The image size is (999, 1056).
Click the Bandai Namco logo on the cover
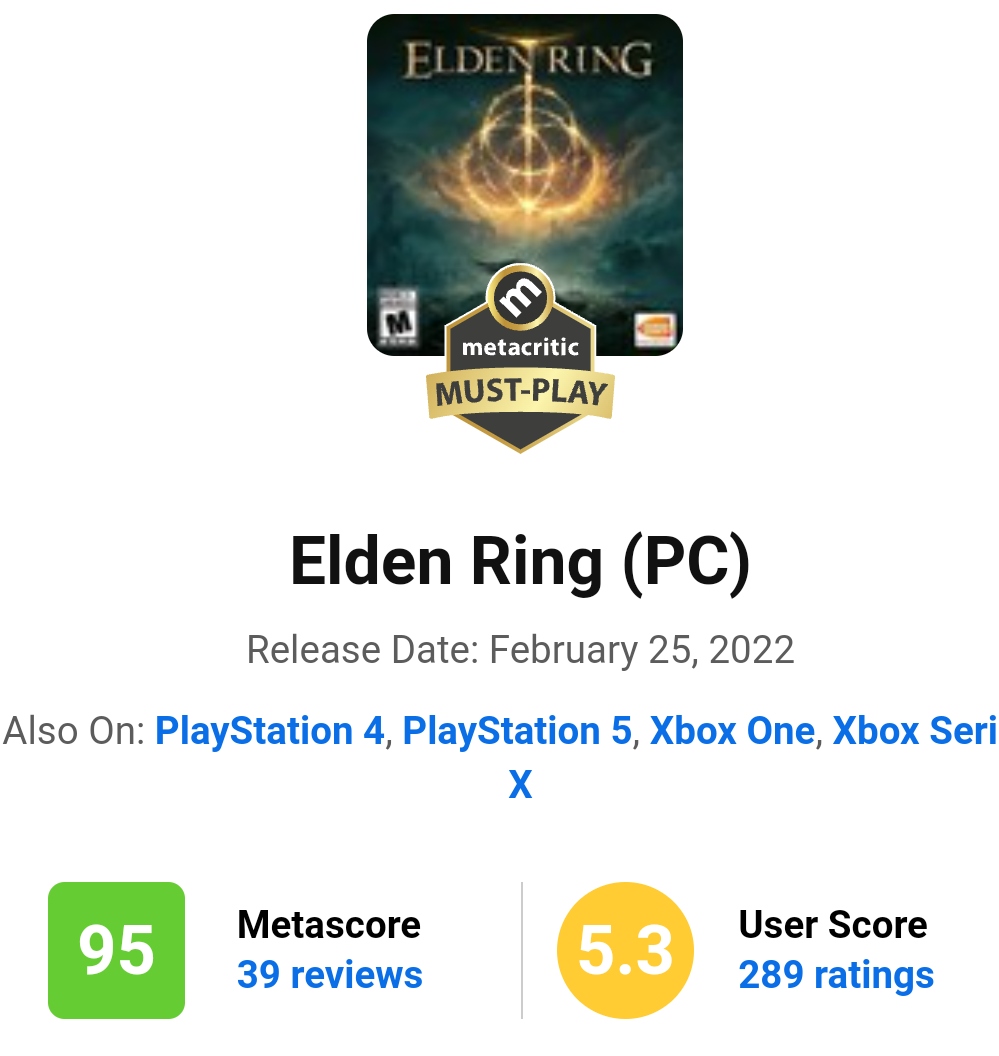point(654,329)
